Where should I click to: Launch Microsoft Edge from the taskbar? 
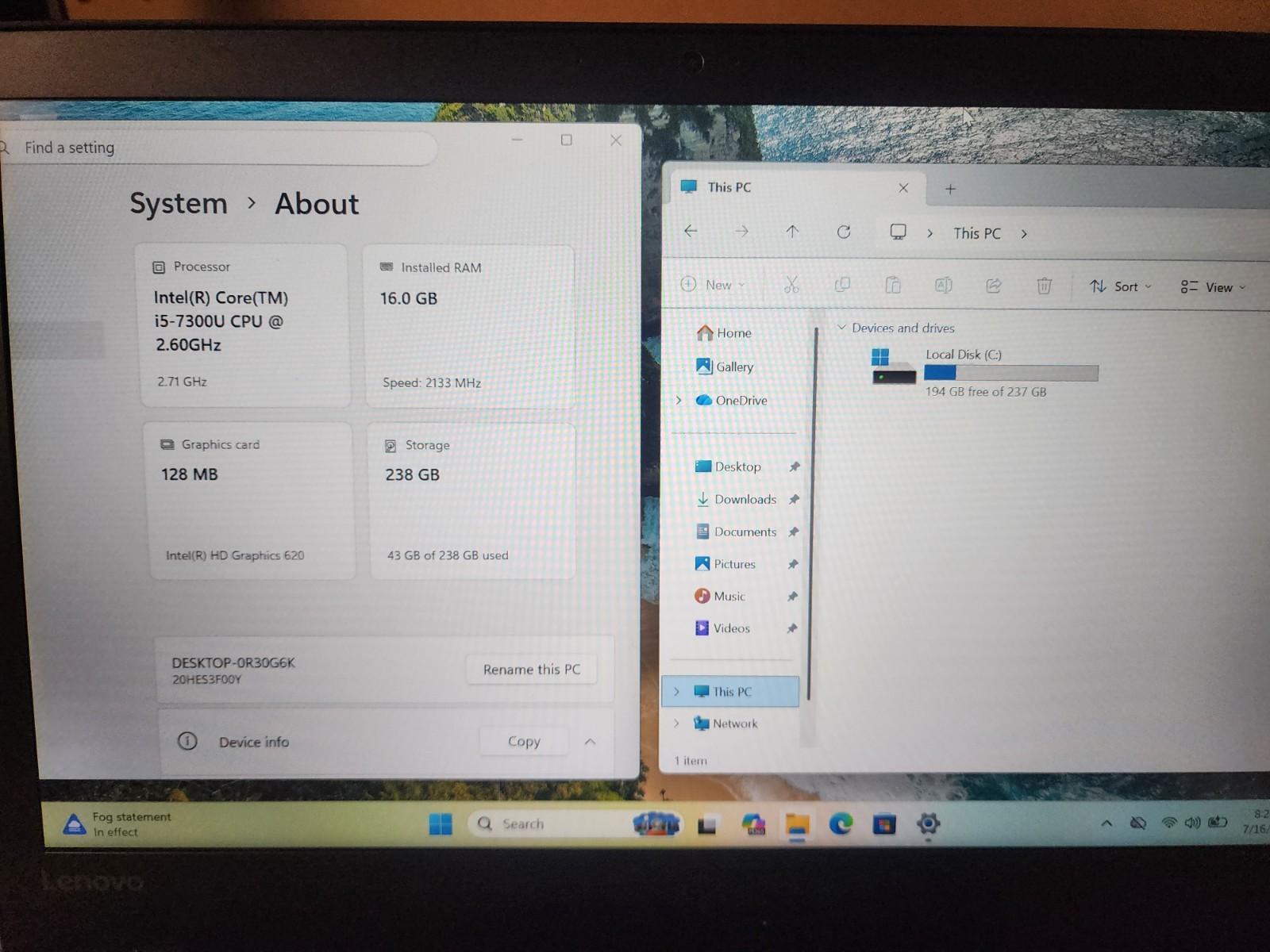coord(841,824)
